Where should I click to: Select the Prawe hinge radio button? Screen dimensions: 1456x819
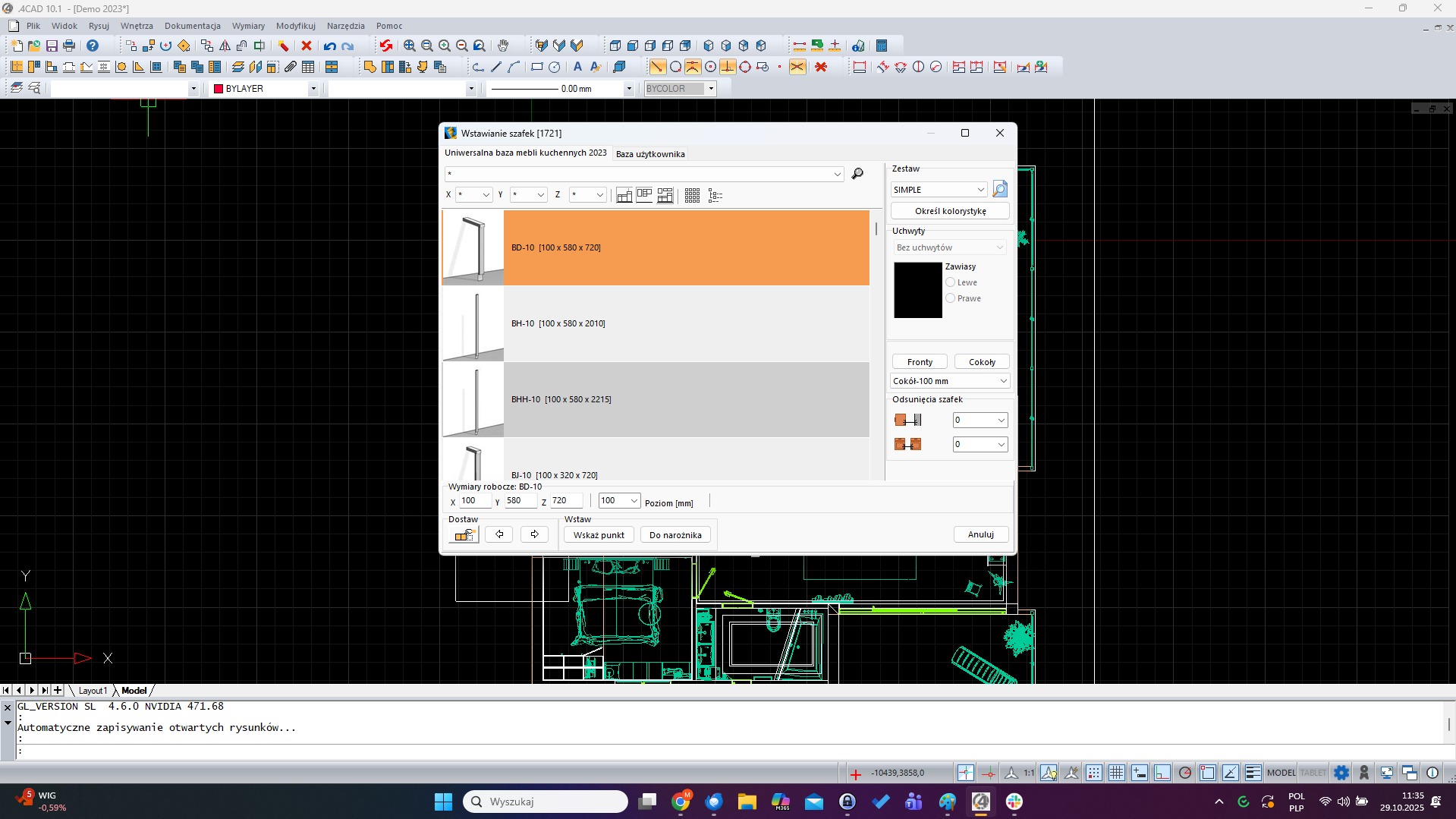(x=950, y=298)
